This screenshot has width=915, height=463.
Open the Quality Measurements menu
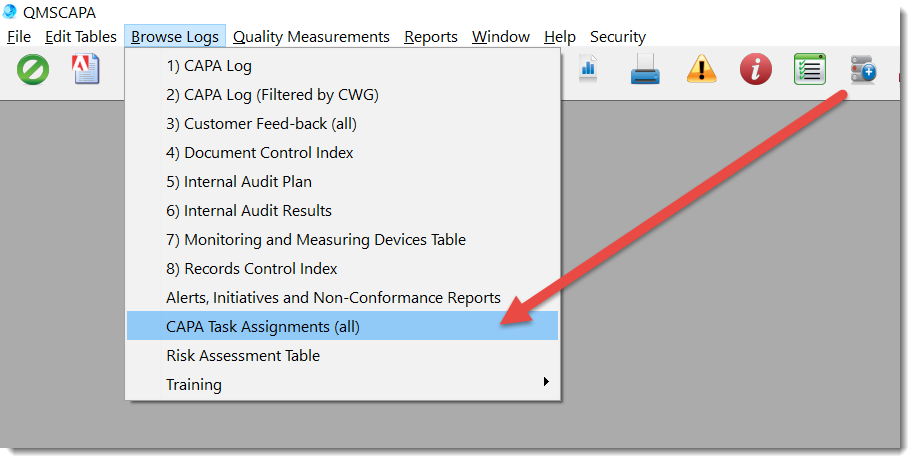[311, 37]
